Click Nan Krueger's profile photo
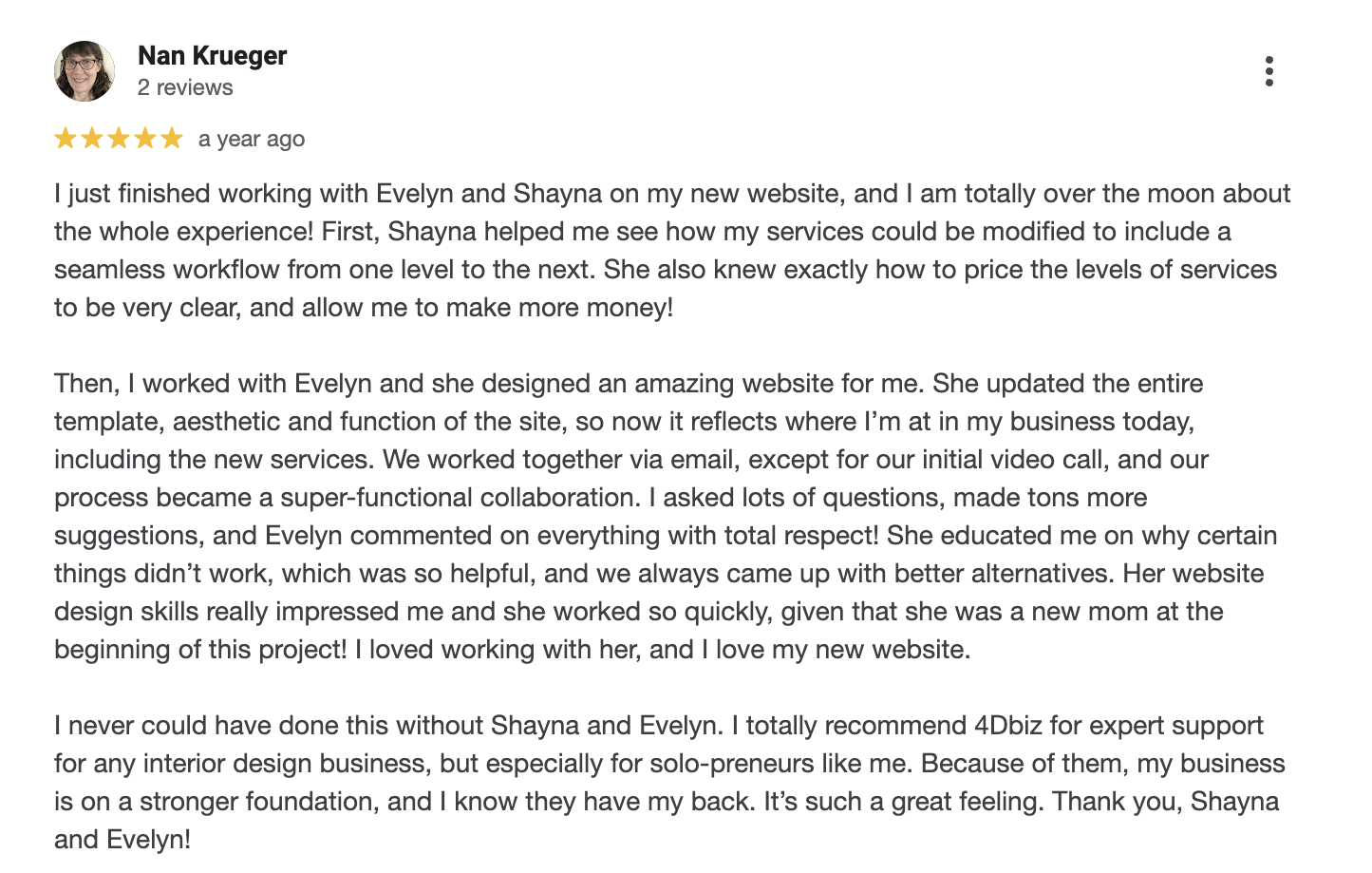The image size is (1372, 873). tap(85, 71)
